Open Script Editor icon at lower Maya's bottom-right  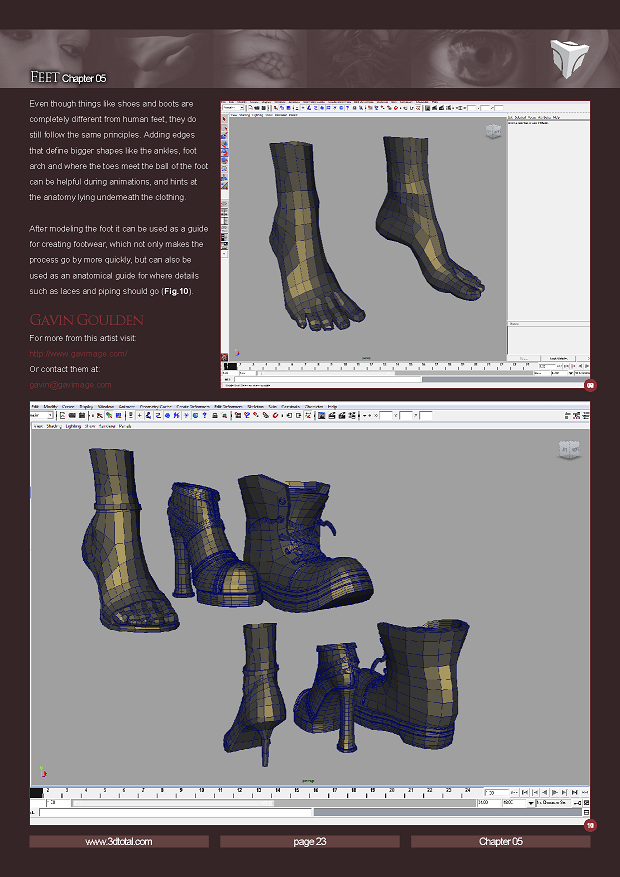(x=586, y=813)
